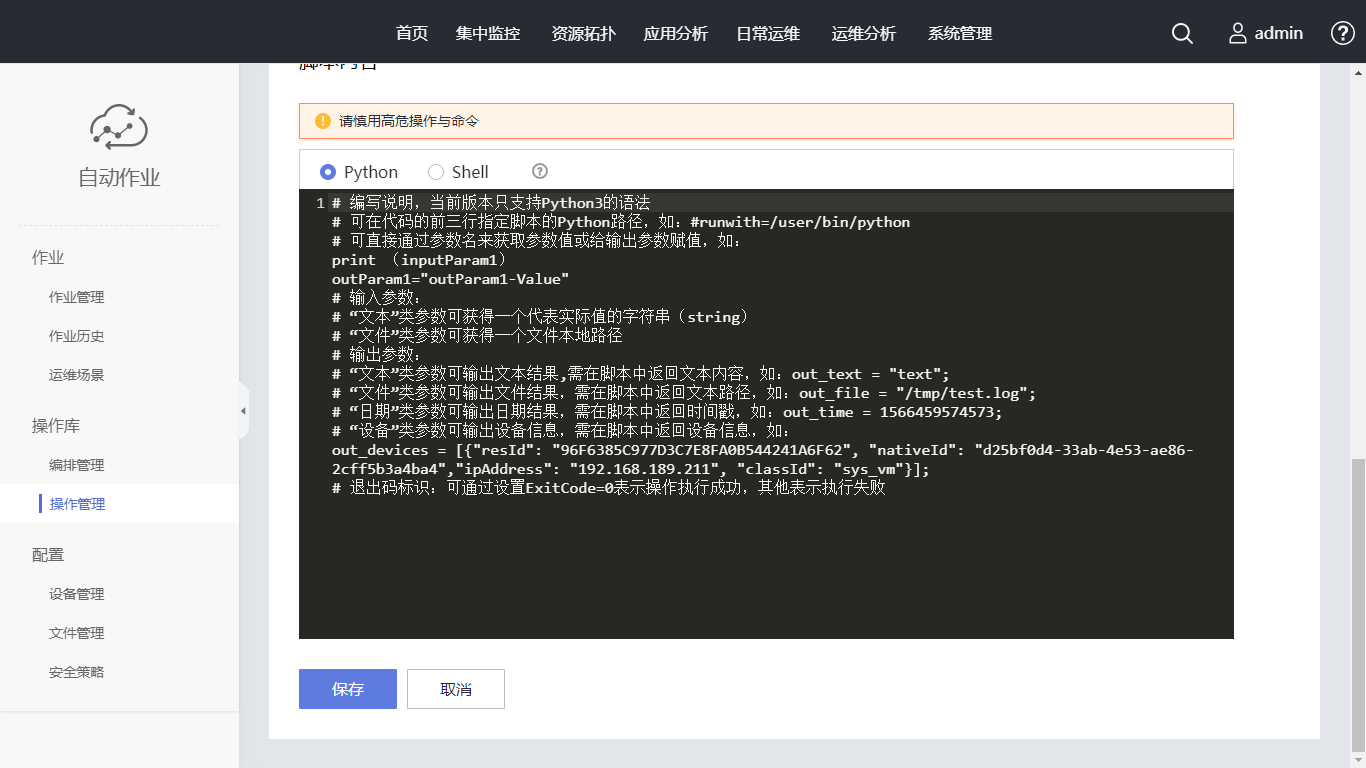The height and width of the screenshot is (768, 1366).
Task: Open the 集中监控 top menu
Action: [488, 34]
